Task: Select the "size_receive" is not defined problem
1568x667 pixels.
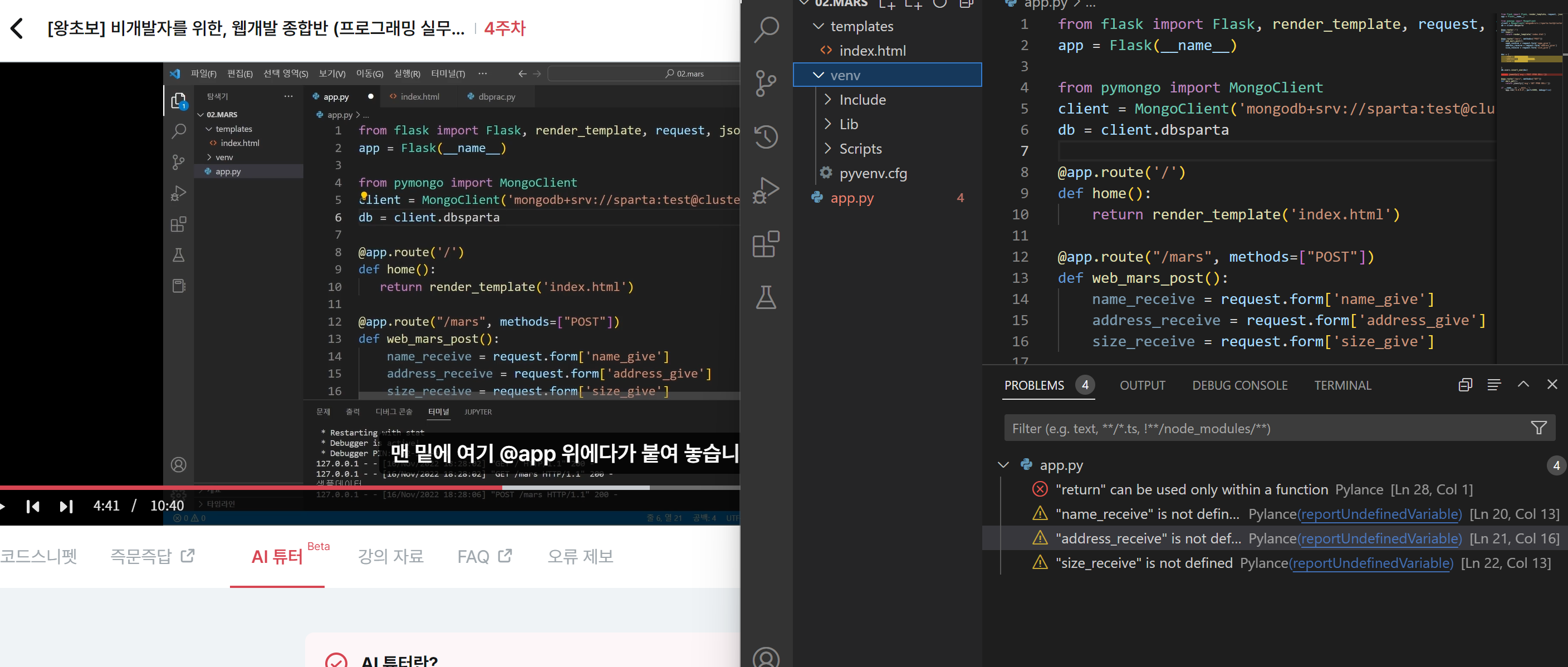Action: point(1144,563)
